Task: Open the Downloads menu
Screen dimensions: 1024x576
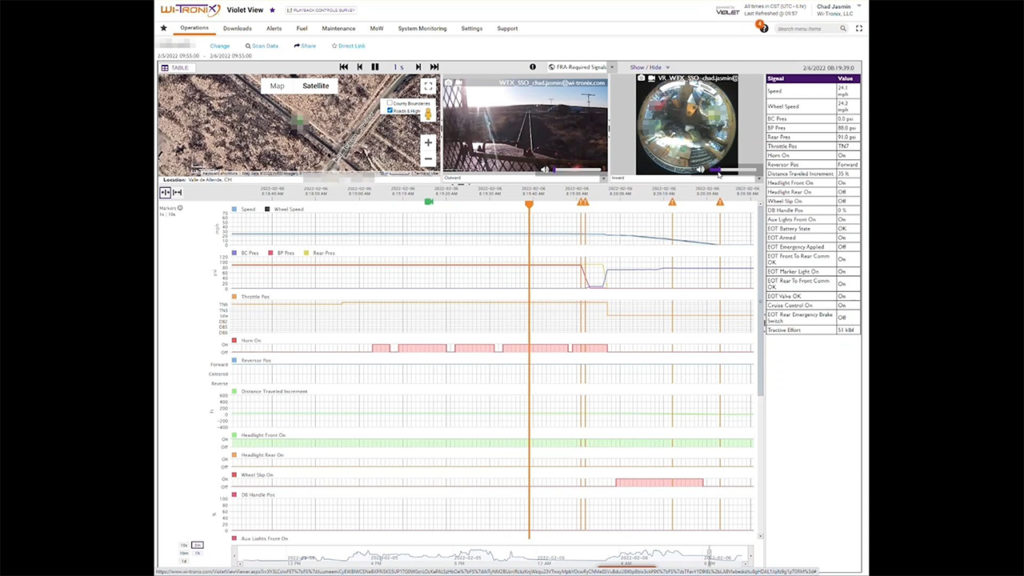Action: 237,29
